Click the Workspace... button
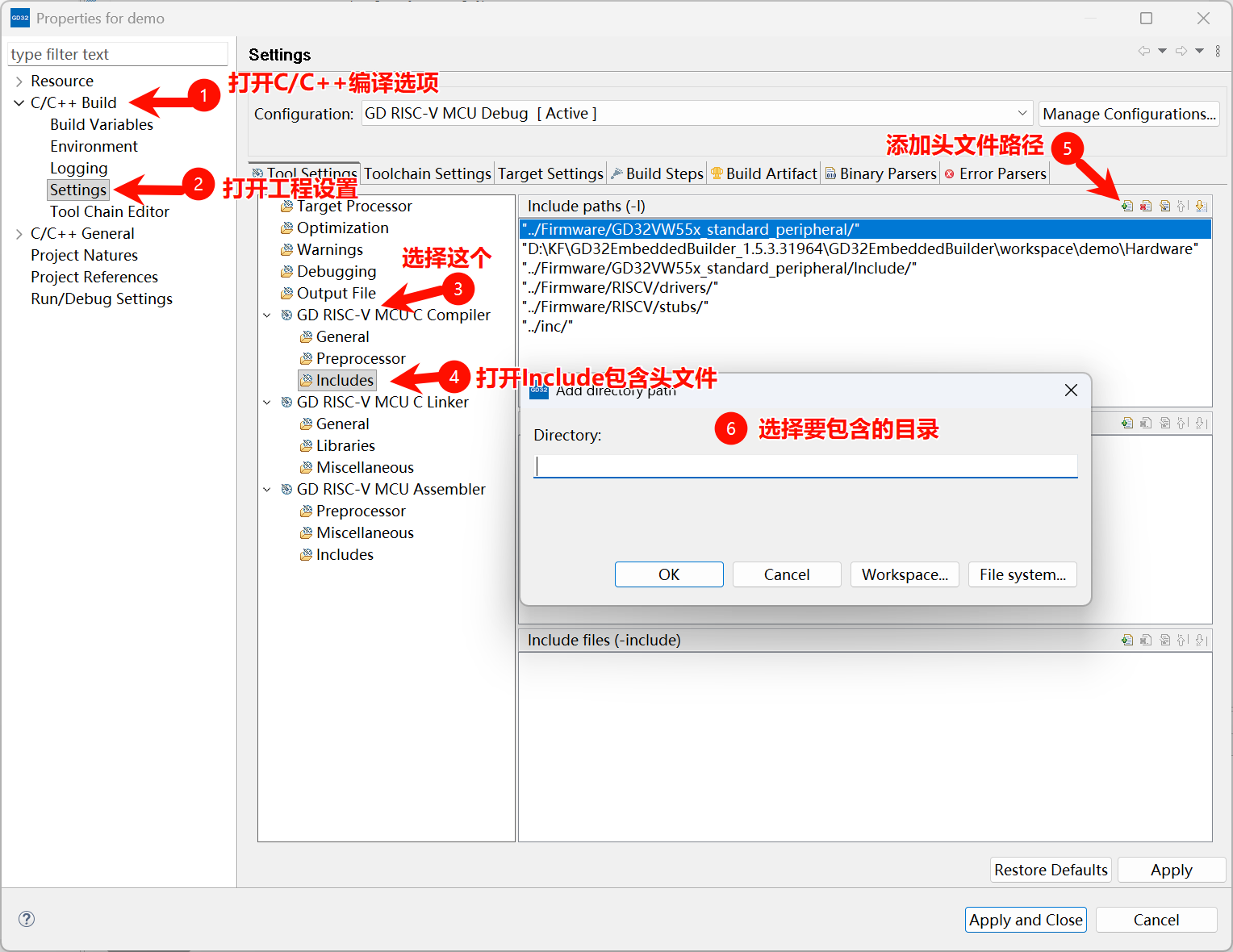The image size is (1233, 952). (905, 575)
